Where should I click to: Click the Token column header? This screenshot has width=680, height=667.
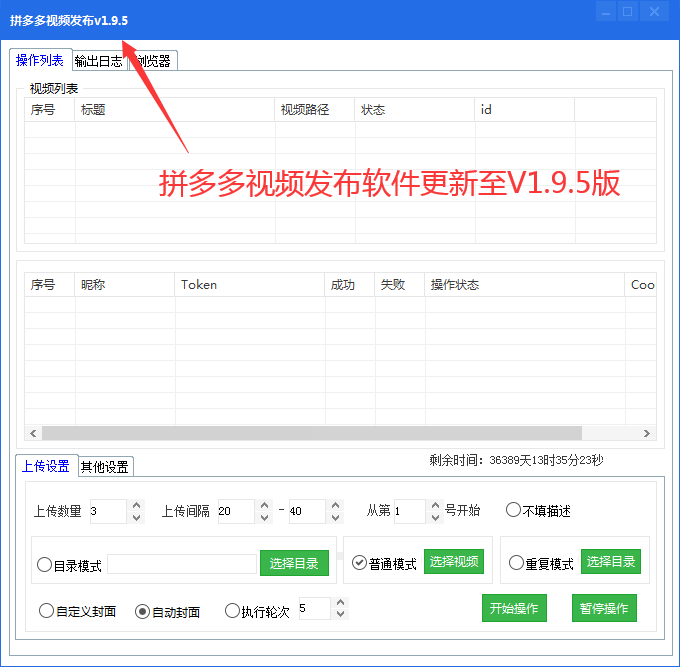coord(250,285)
